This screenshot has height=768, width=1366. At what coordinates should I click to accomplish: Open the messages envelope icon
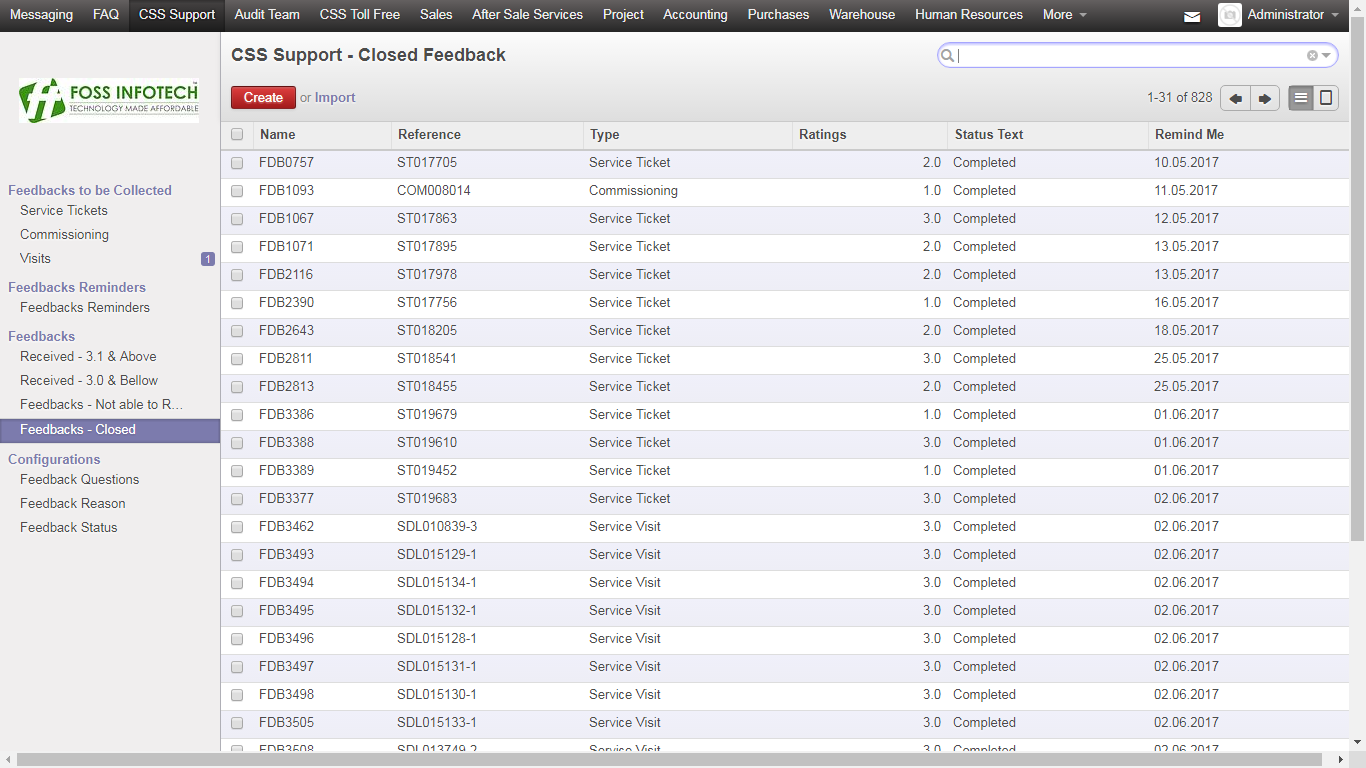point(1192,16)
